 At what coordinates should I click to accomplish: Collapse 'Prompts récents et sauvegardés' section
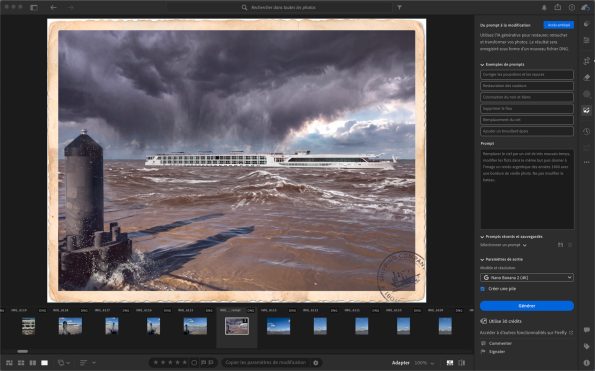click(482, 237)
